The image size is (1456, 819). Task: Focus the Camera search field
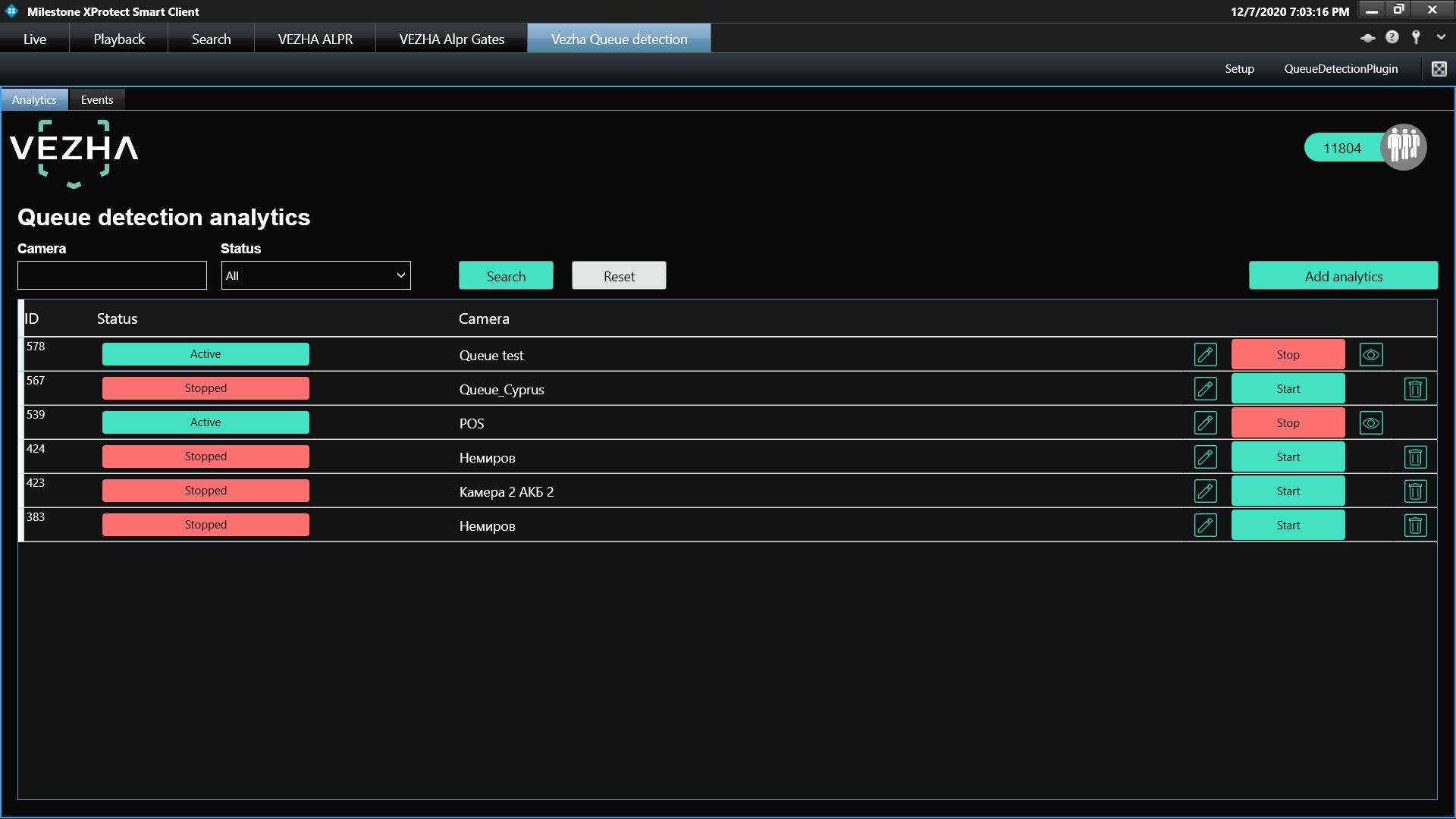[x=112, y=275]
